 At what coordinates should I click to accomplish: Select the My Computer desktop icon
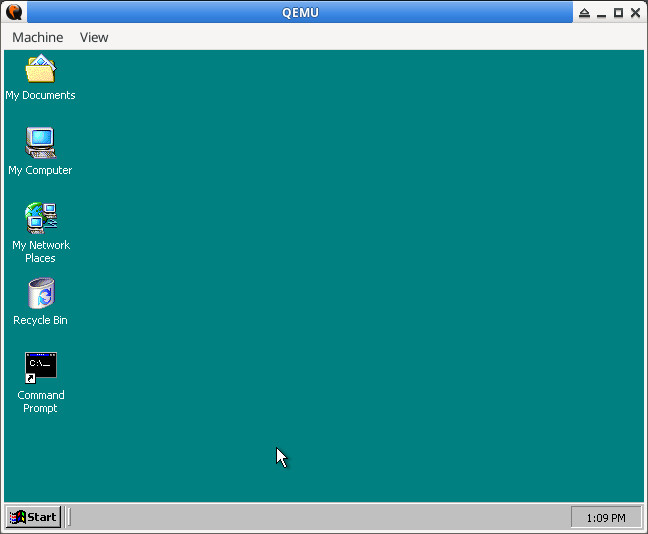(x=40, y=143)
